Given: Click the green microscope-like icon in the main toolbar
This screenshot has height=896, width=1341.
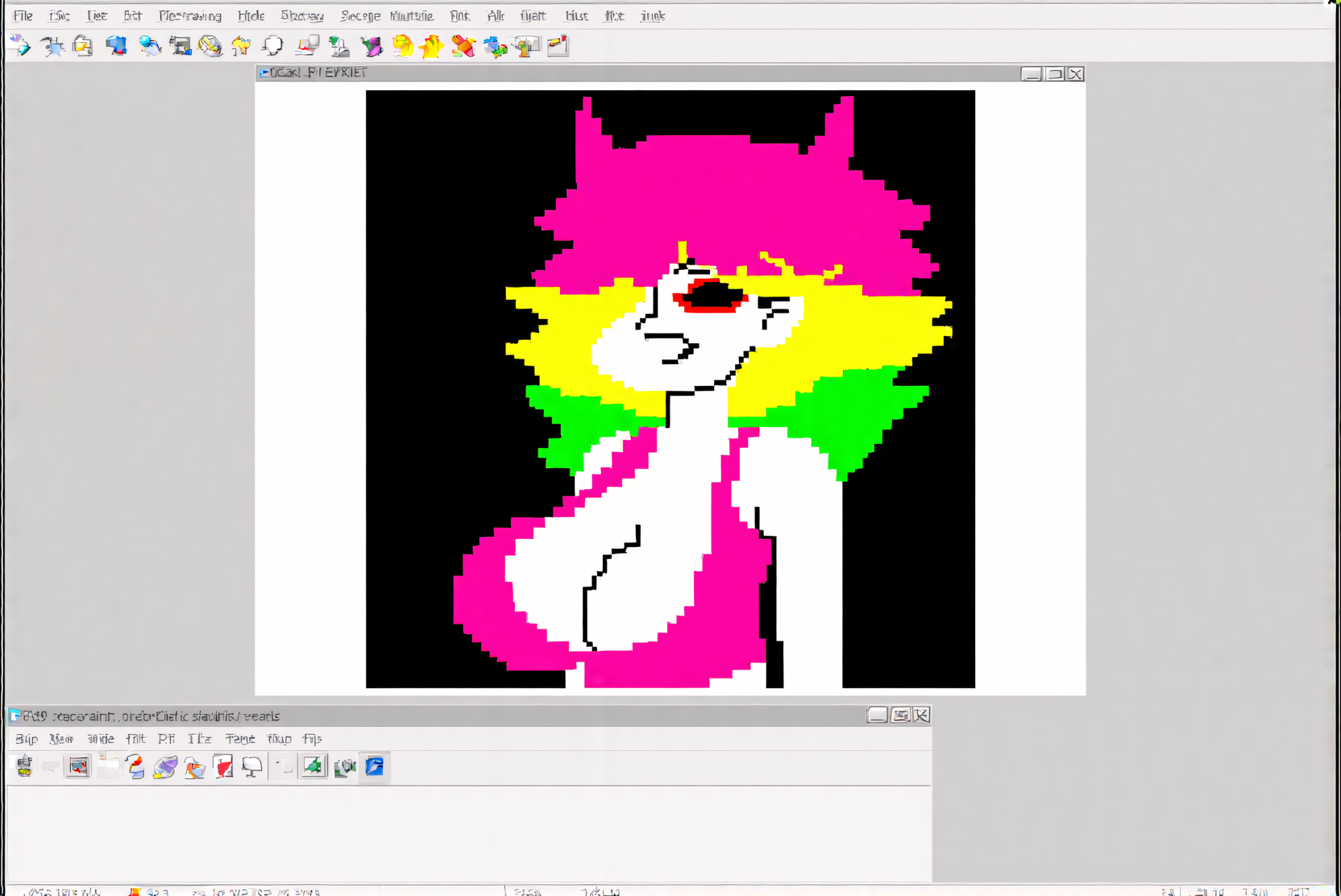Looking at the screenshot, I should (339, 46).
